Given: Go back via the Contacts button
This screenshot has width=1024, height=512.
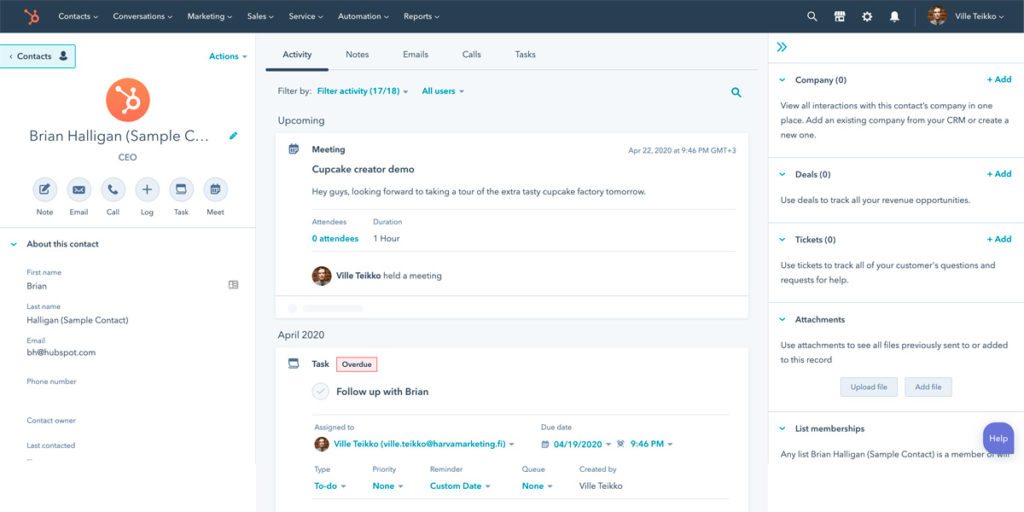Looking at the screenshot, I should coord(38,56).
